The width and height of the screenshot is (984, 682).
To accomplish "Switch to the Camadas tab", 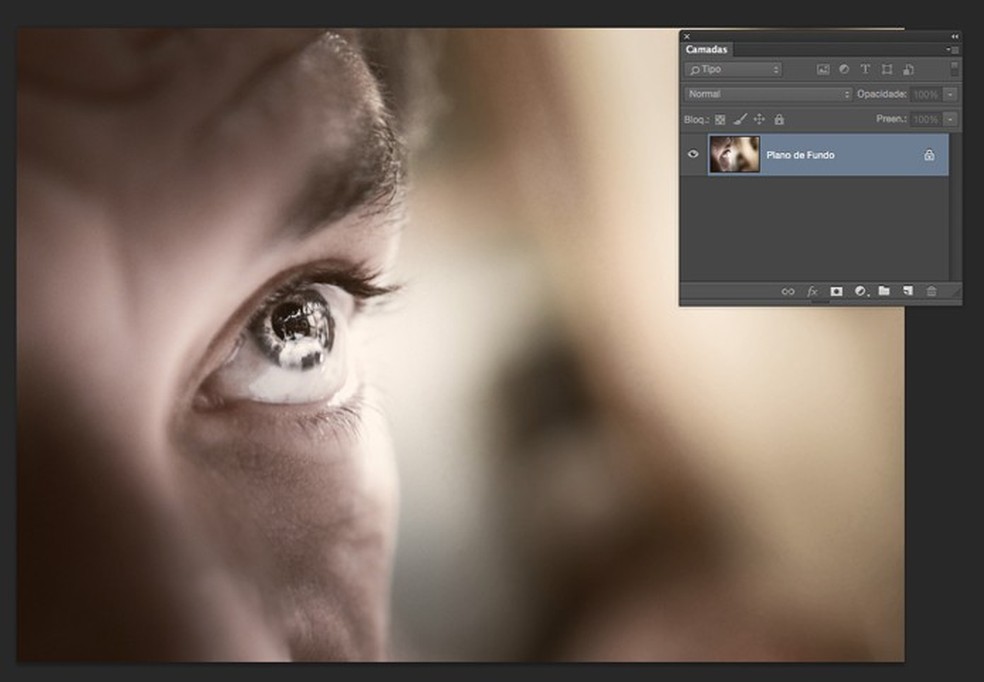I will pos(706,50).
